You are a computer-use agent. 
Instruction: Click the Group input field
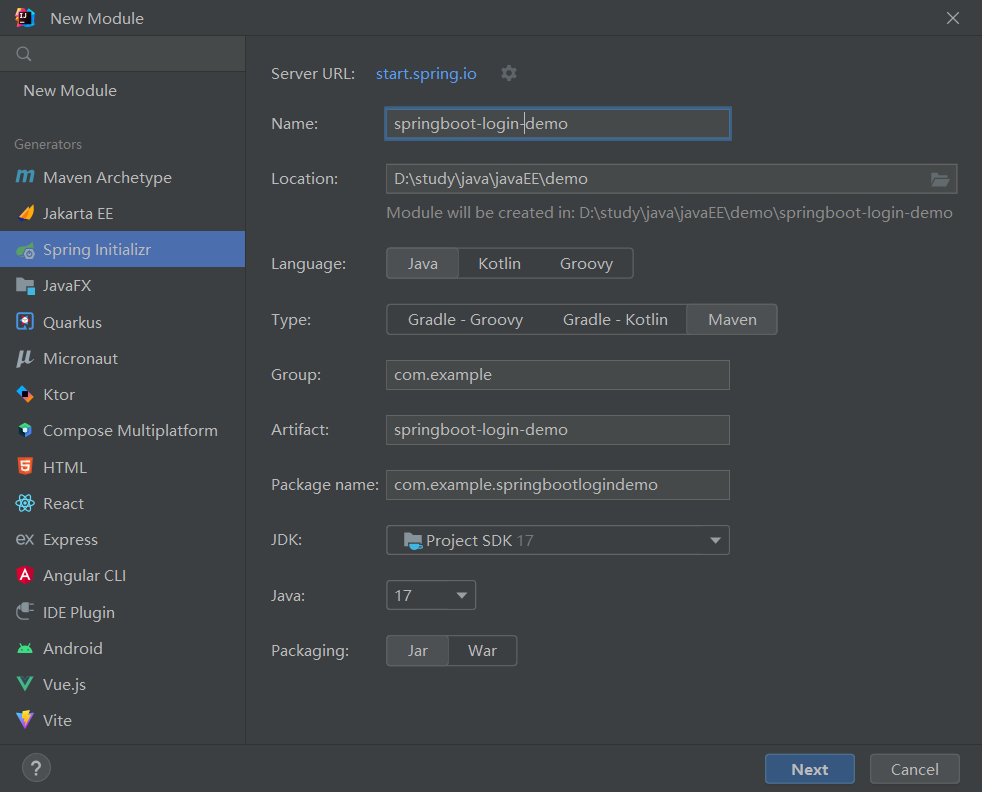pyautogui.click(x=558, y=375)
